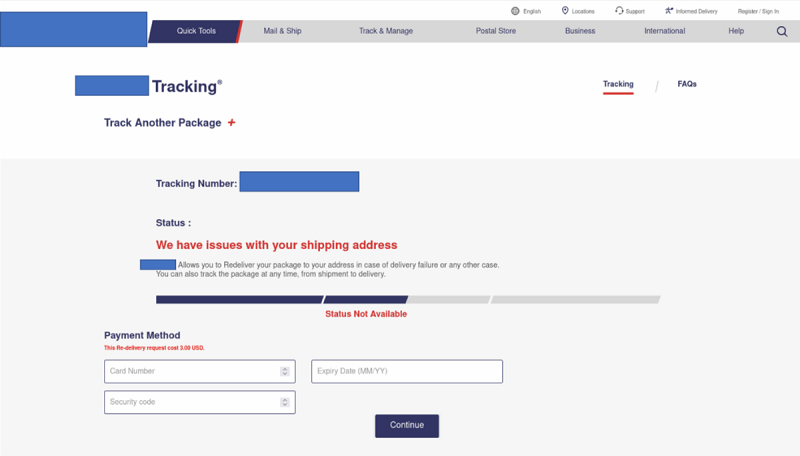
Task: Focus the Expiry Date input field
Action: coord(407,371)
